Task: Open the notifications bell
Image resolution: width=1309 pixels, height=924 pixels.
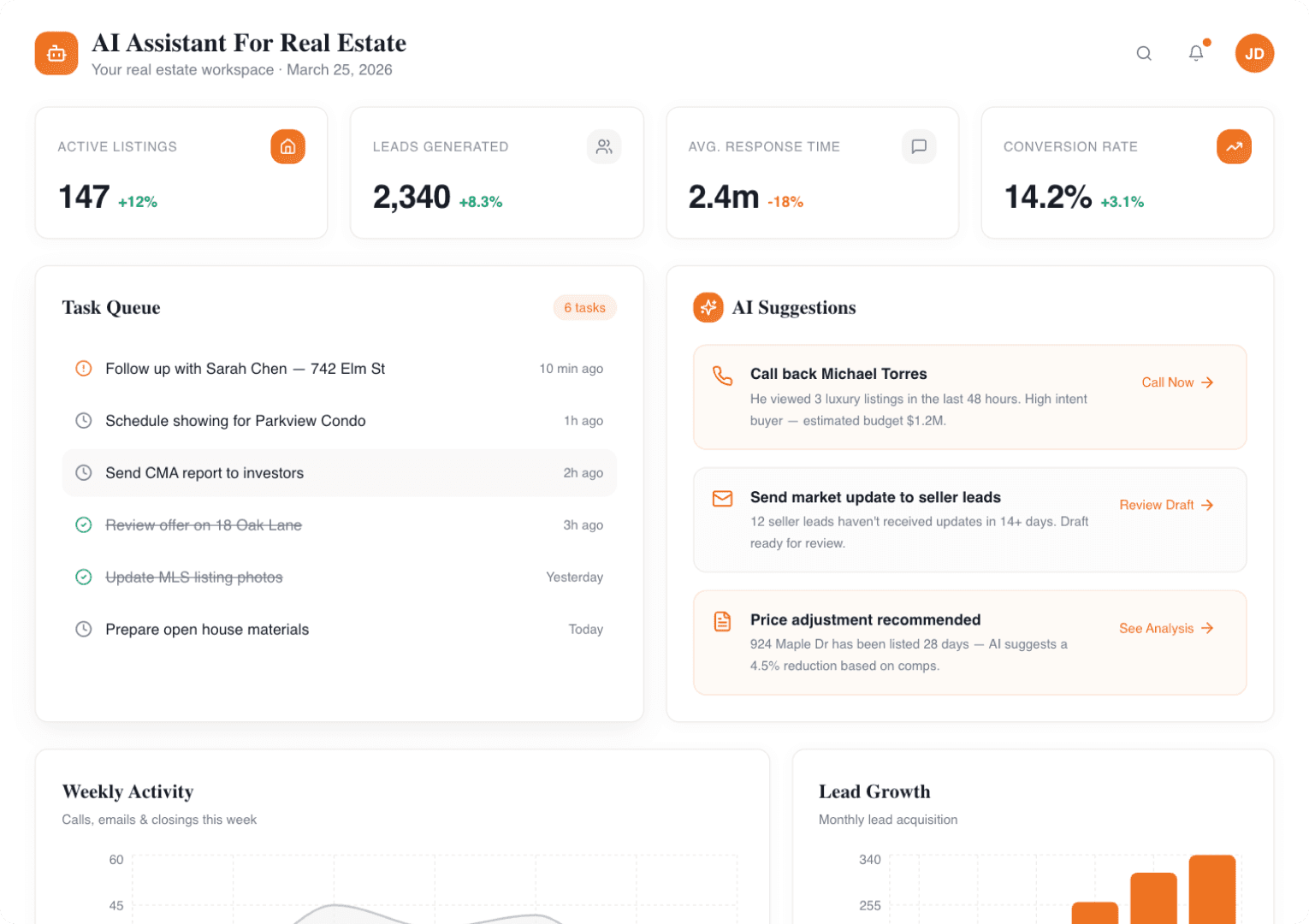Action: [x=1195, y=53]
